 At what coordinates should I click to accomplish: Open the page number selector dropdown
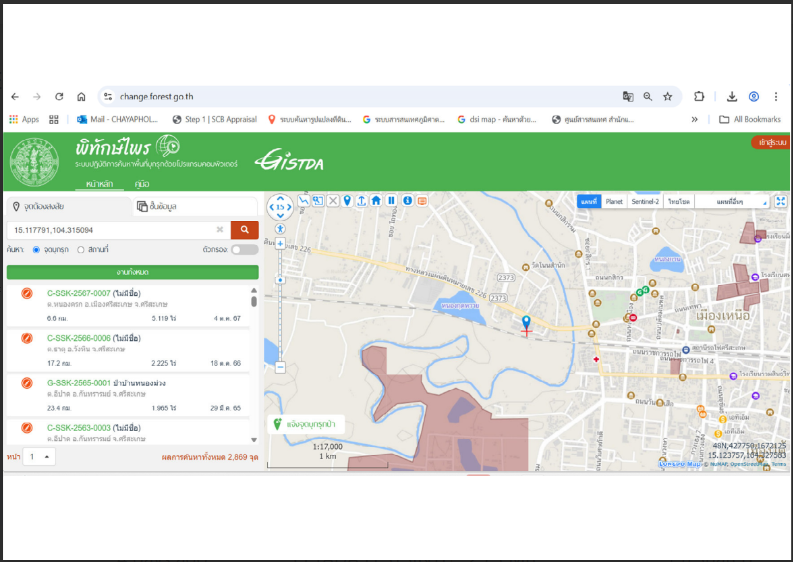39,457
